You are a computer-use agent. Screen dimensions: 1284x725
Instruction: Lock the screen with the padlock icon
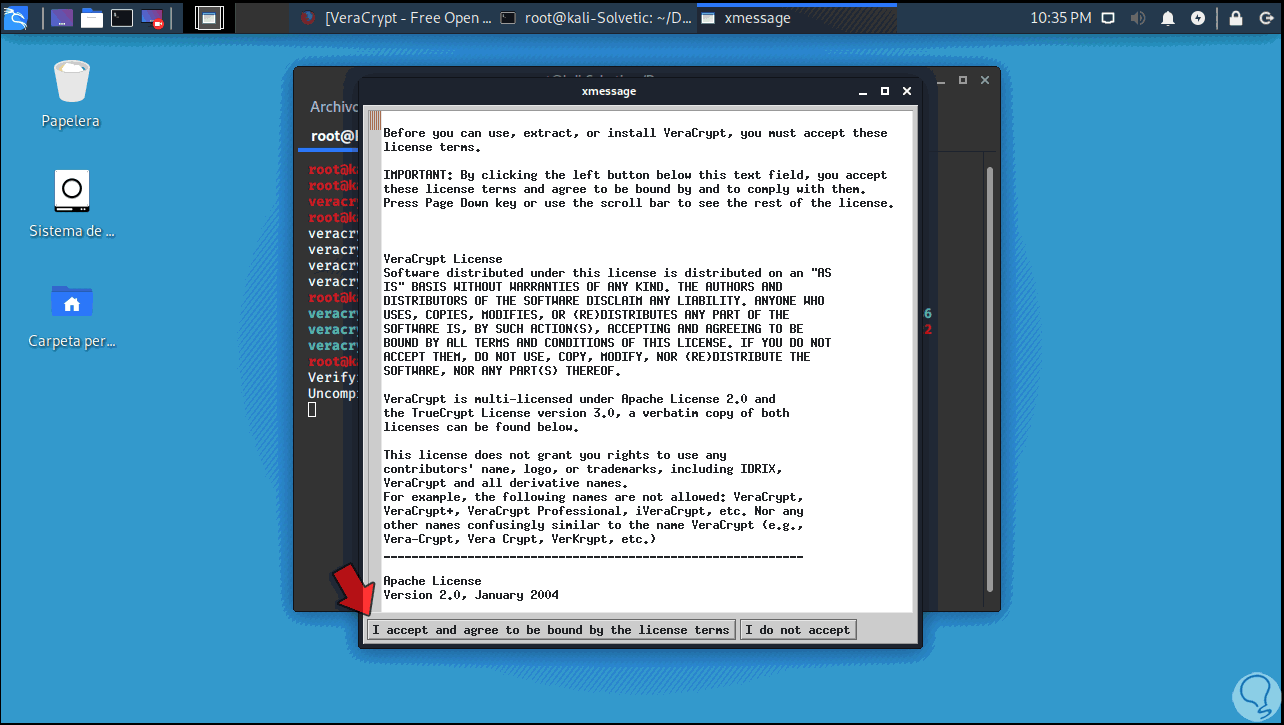pyautogui.click(x=1236, y=18)
